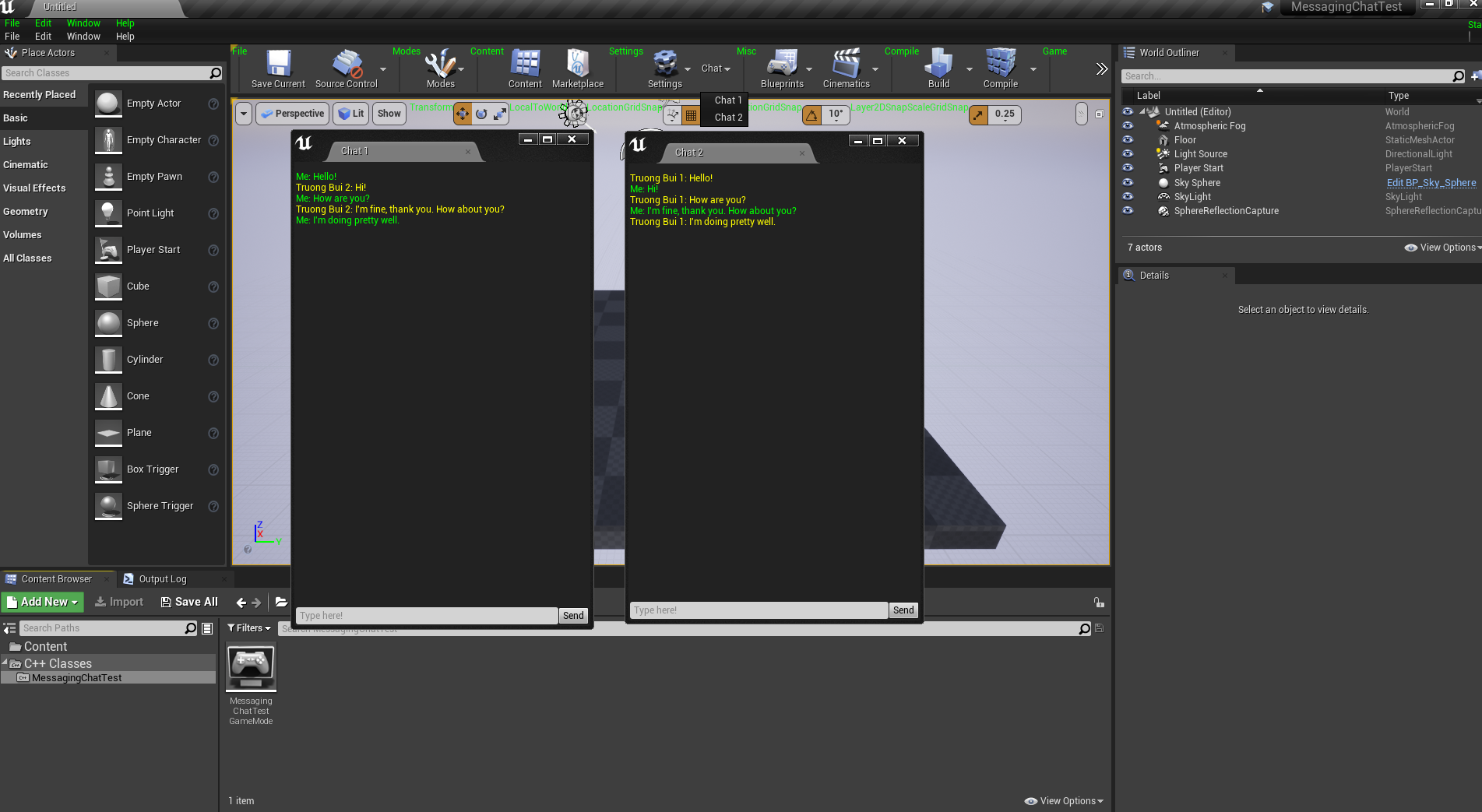Open the Settings toolbar icon
Screen dimensions: 1482x812
point(664,64)
